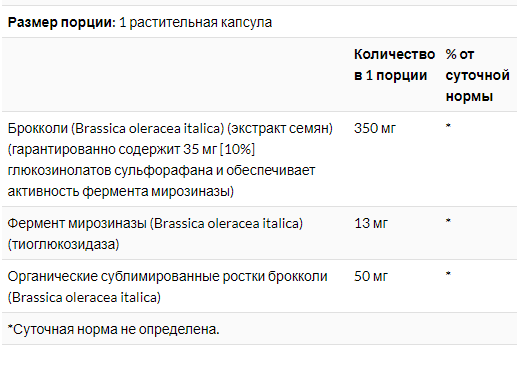Click the '(тиоглюкозидаза)' text

coord(63,244)
